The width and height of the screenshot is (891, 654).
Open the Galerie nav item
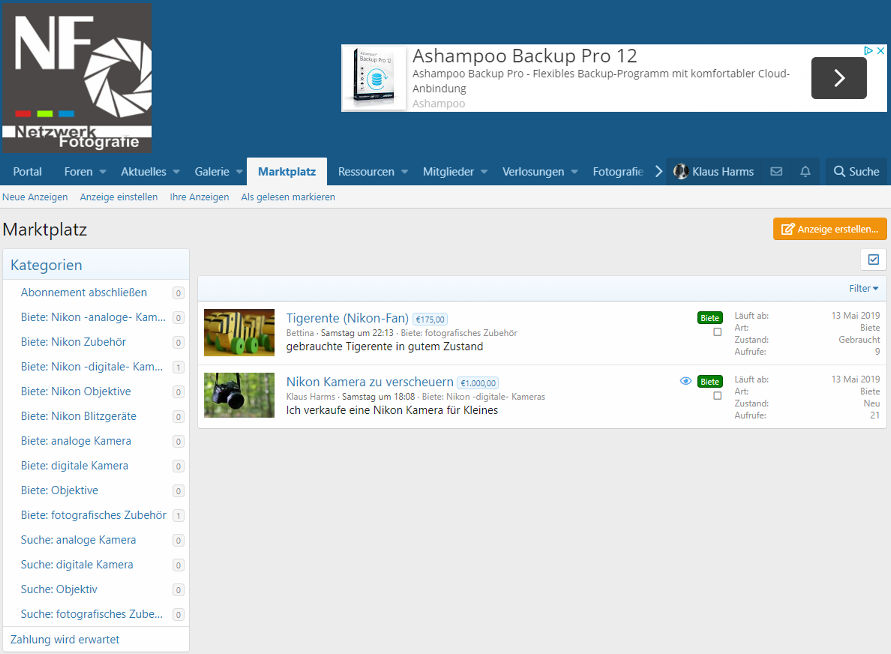tap(212, 172)
